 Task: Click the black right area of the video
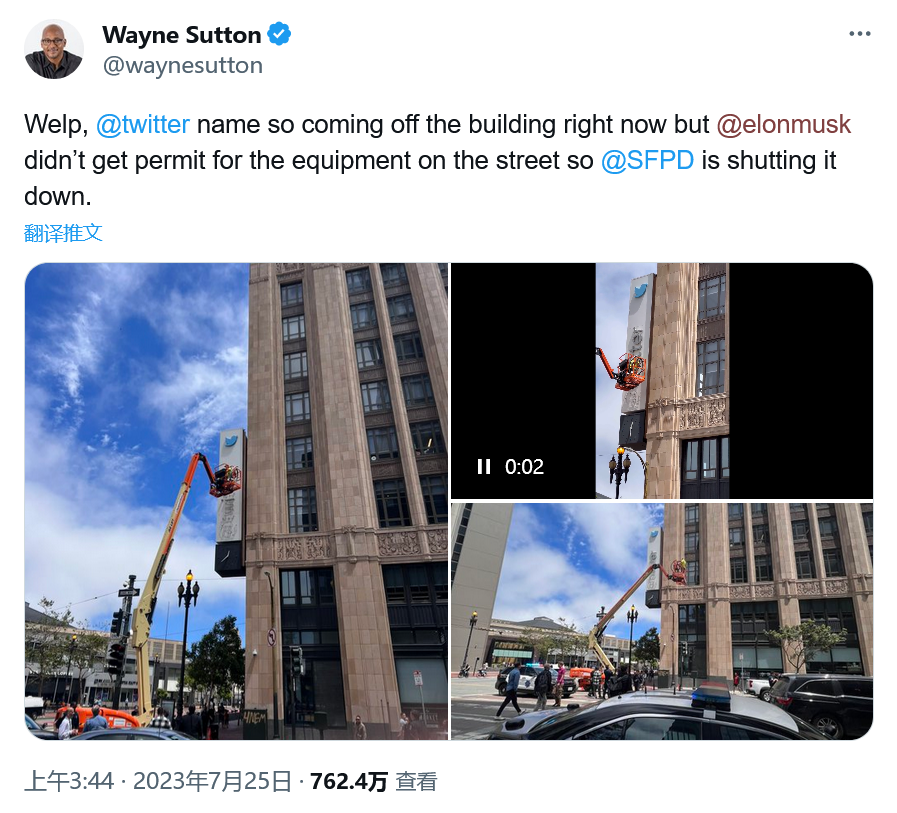pyautogui.click(x=801, y=380)
